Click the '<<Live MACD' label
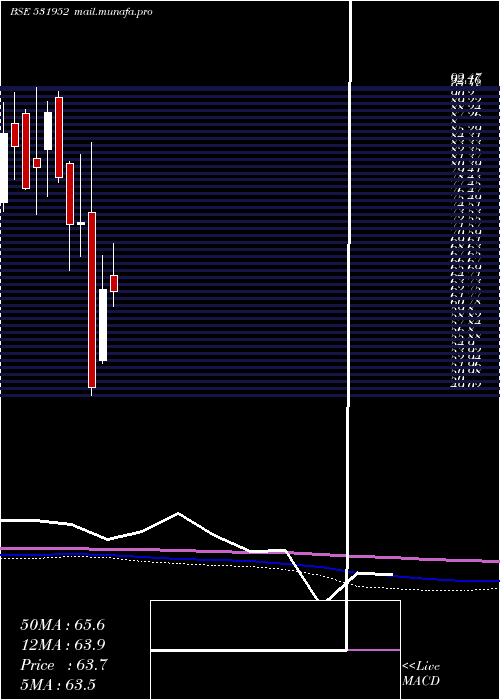Screen dimensions: 500x700 (421, 674)
